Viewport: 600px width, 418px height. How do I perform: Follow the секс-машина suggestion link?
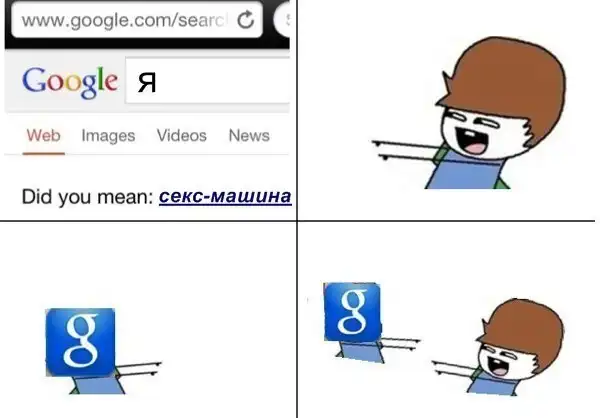tap(225, 197)
